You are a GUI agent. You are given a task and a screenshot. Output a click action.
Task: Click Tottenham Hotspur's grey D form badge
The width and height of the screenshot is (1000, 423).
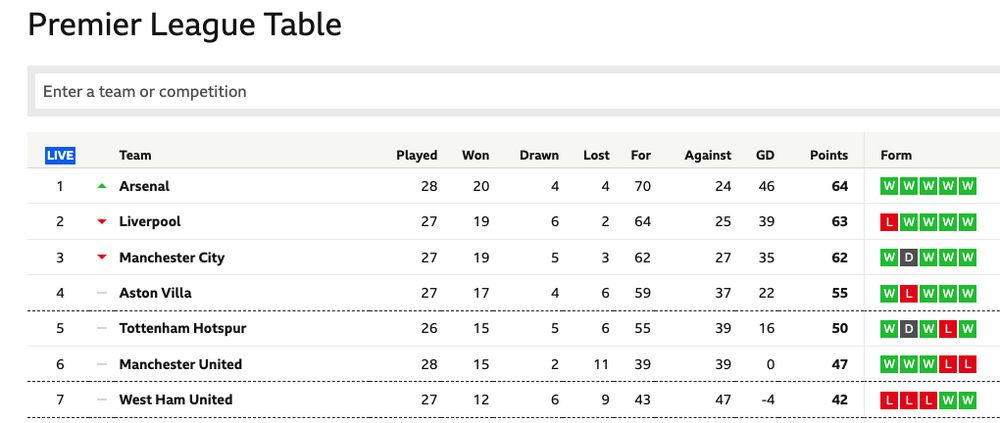[909, 329]
